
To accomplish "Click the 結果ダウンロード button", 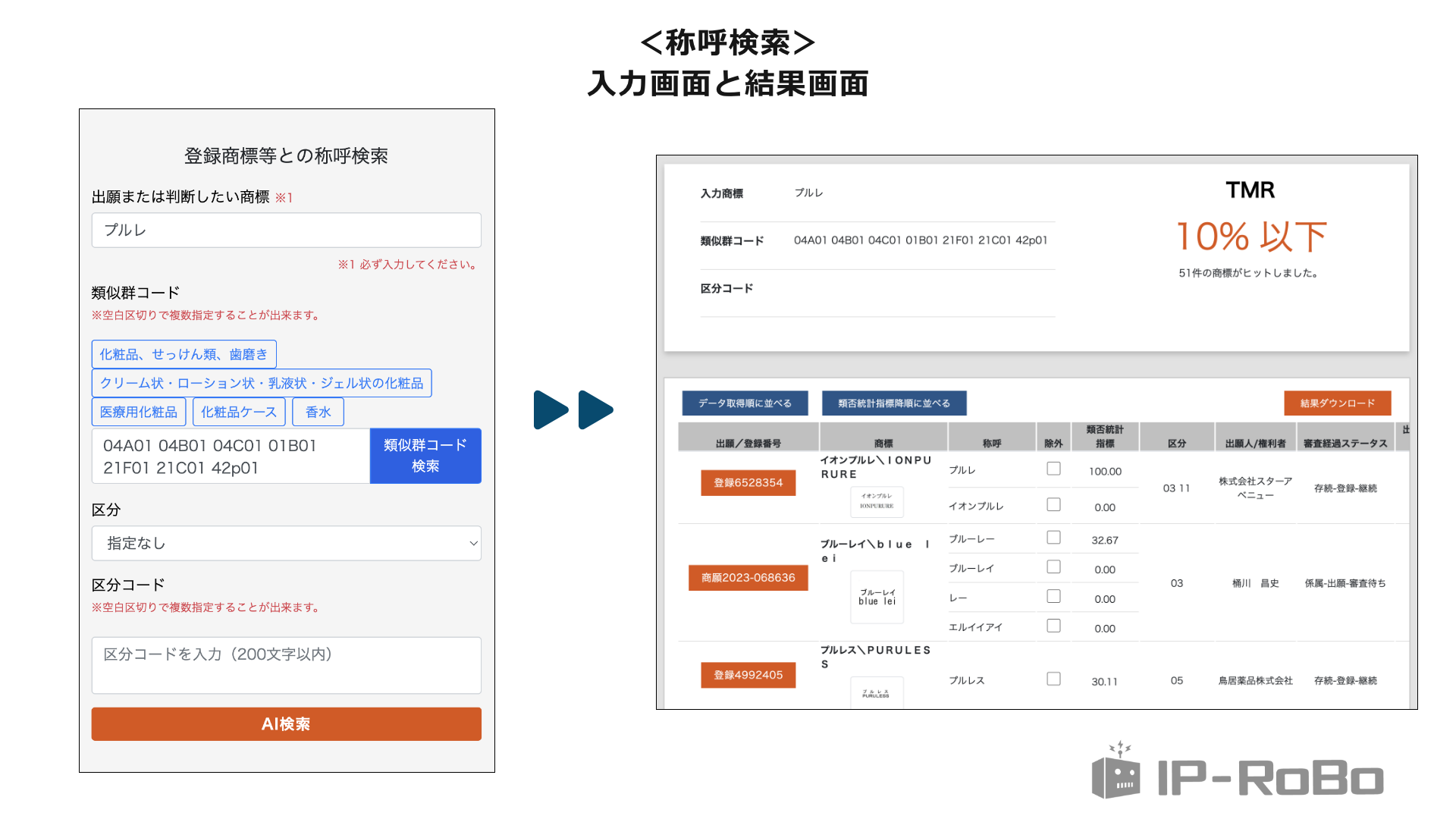I will point(1337,403).
